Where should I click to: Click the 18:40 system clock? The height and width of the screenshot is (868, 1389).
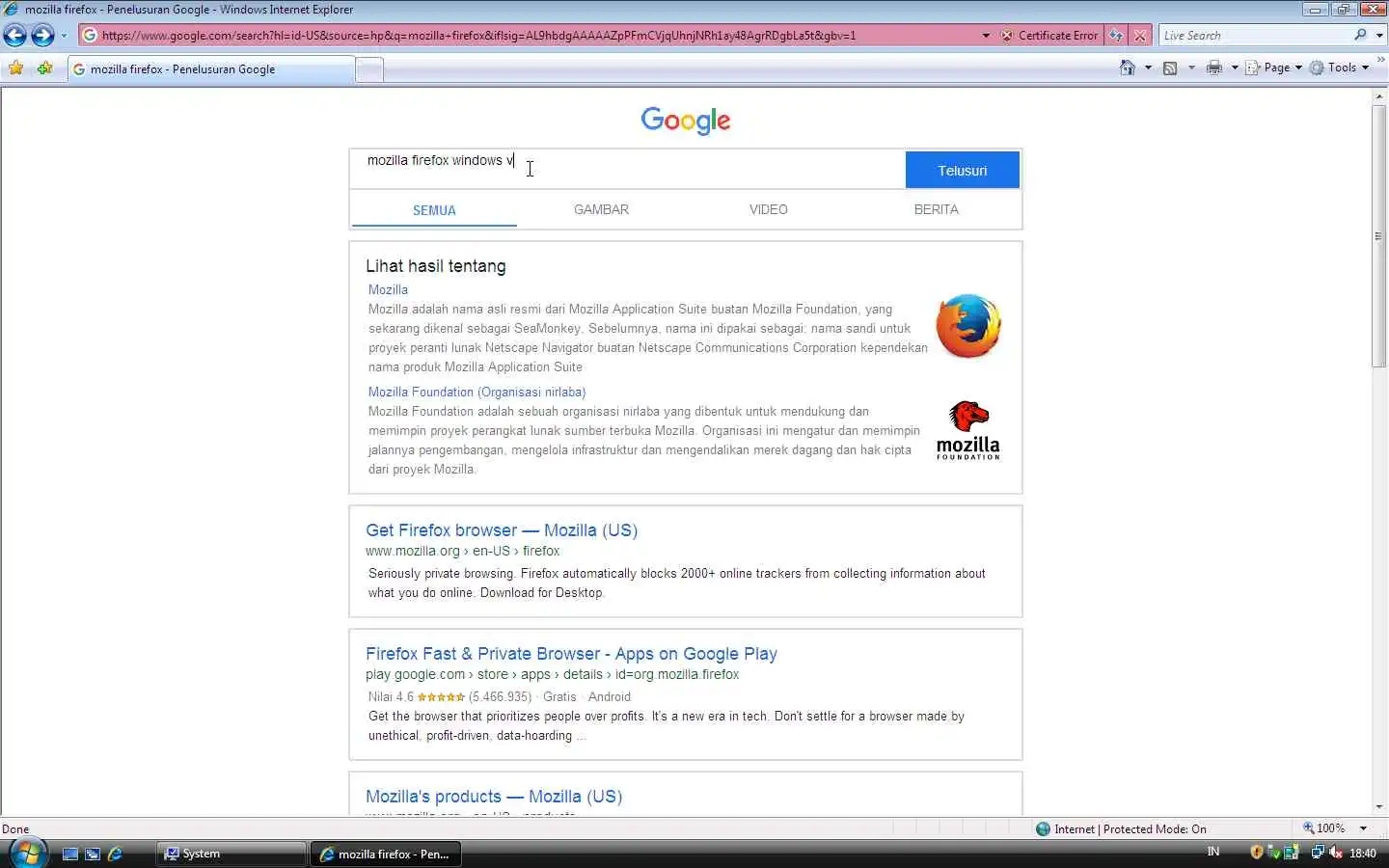point(1363,854)
